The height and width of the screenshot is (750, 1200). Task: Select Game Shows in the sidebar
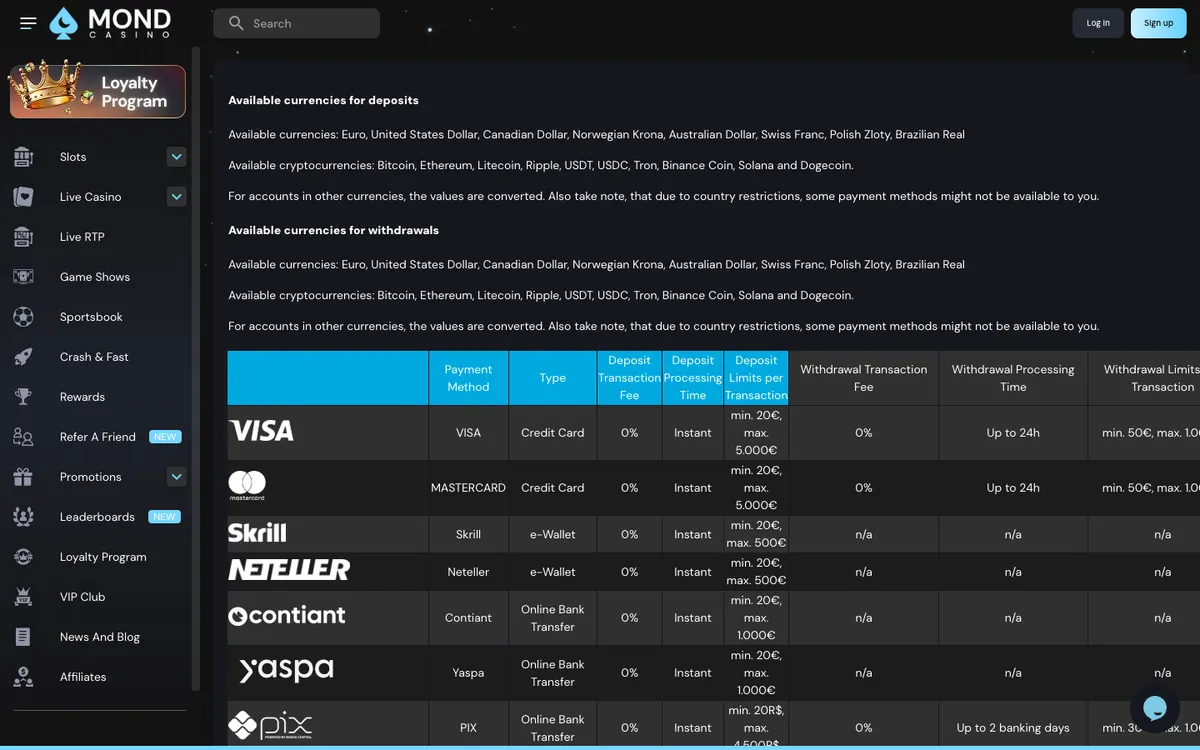pos(95,277)
